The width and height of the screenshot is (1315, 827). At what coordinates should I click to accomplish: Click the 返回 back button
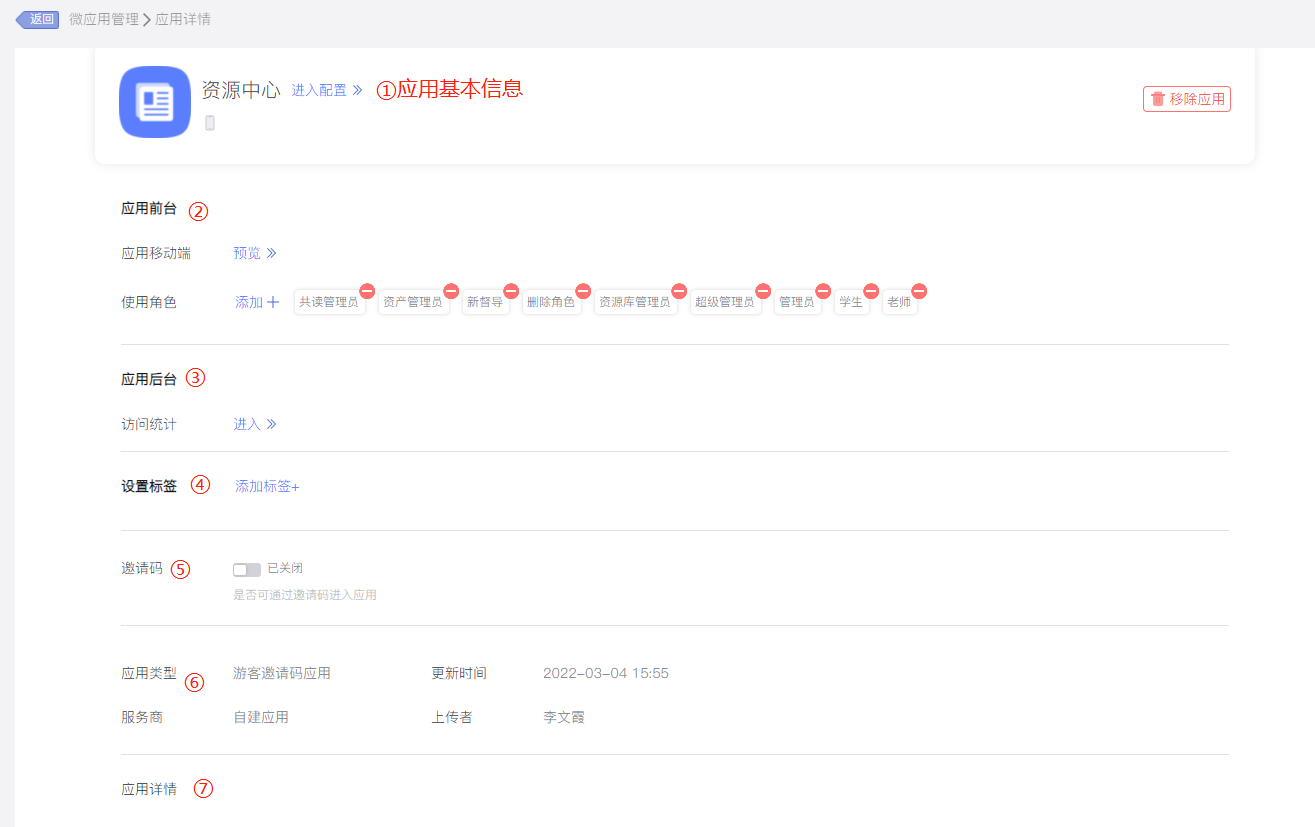pos(39,19)
